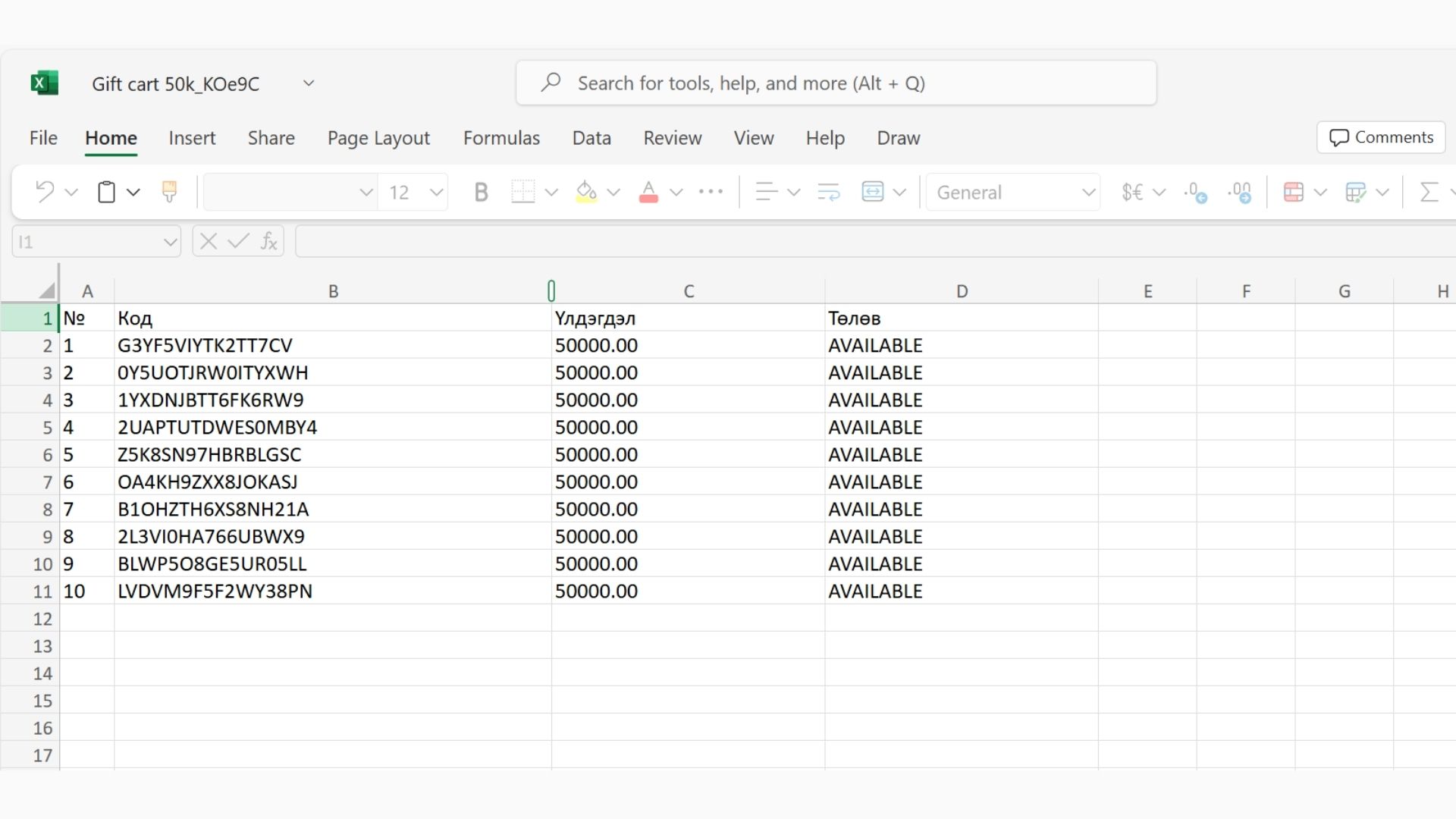Screen dimensions: 1456x819
Task: Click Decrease Decimal icon
Action: (x=1239, y=193)
